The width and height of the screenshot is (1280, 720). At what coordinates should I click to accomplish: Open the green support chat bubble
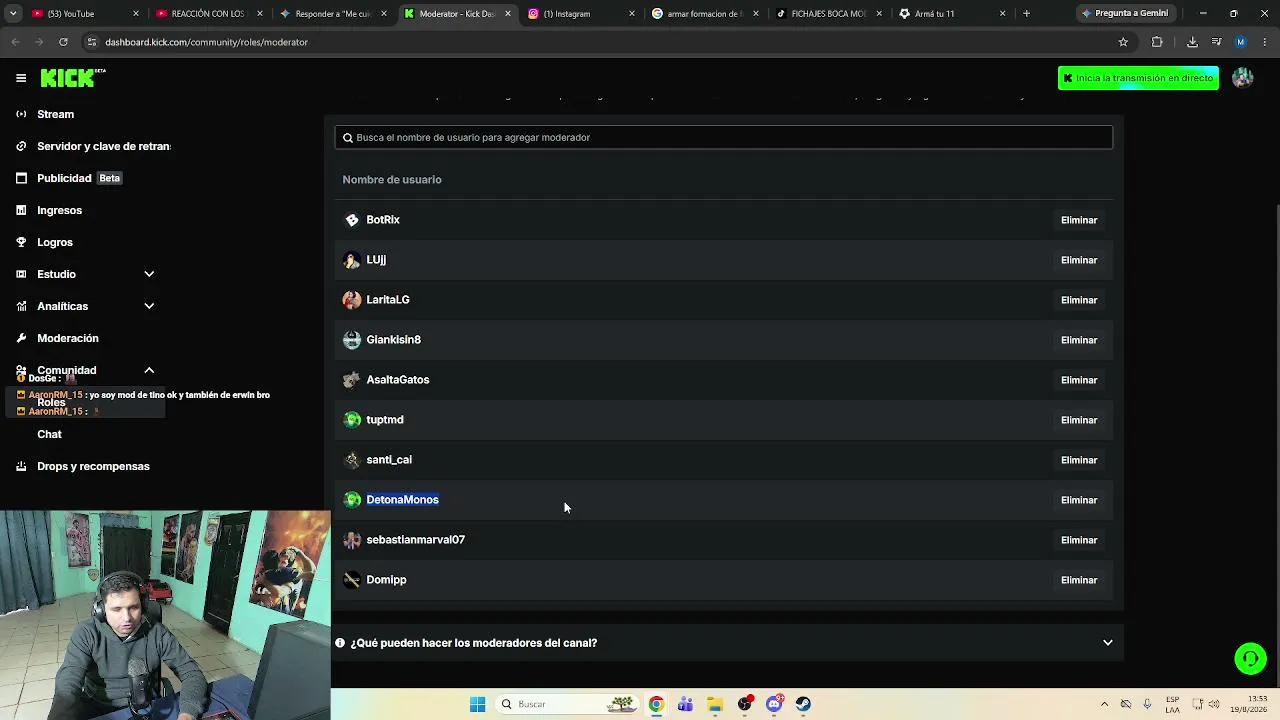1250,658
